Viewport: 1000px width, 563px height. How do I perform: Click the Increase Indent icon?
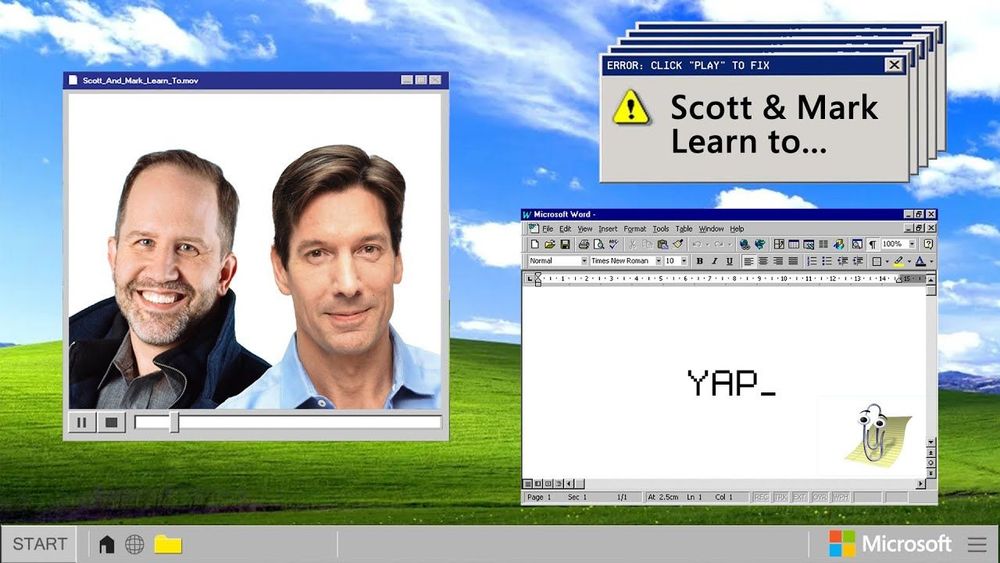click(858, 261)
